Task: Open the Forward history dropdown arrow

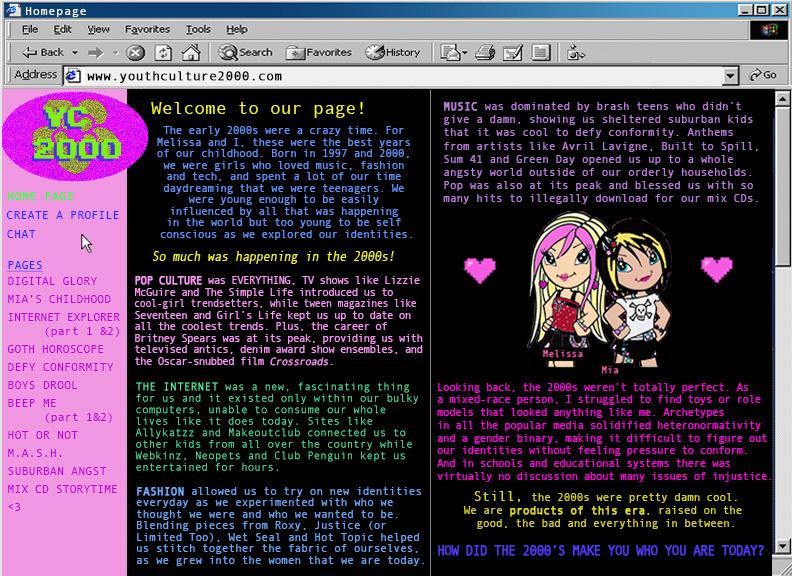Action: pyautogui.click(x=116, y=53)
